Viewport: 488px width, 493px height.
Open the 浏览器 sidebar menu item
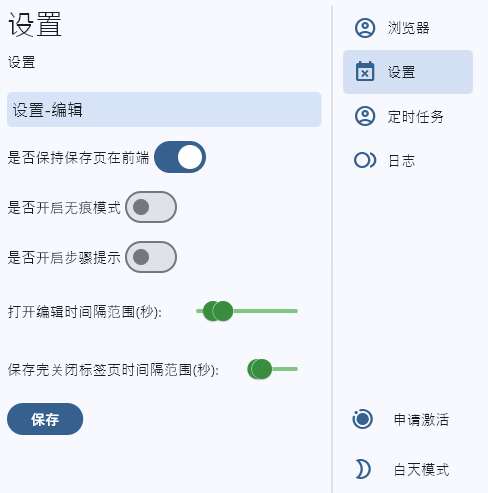(408, 28)
